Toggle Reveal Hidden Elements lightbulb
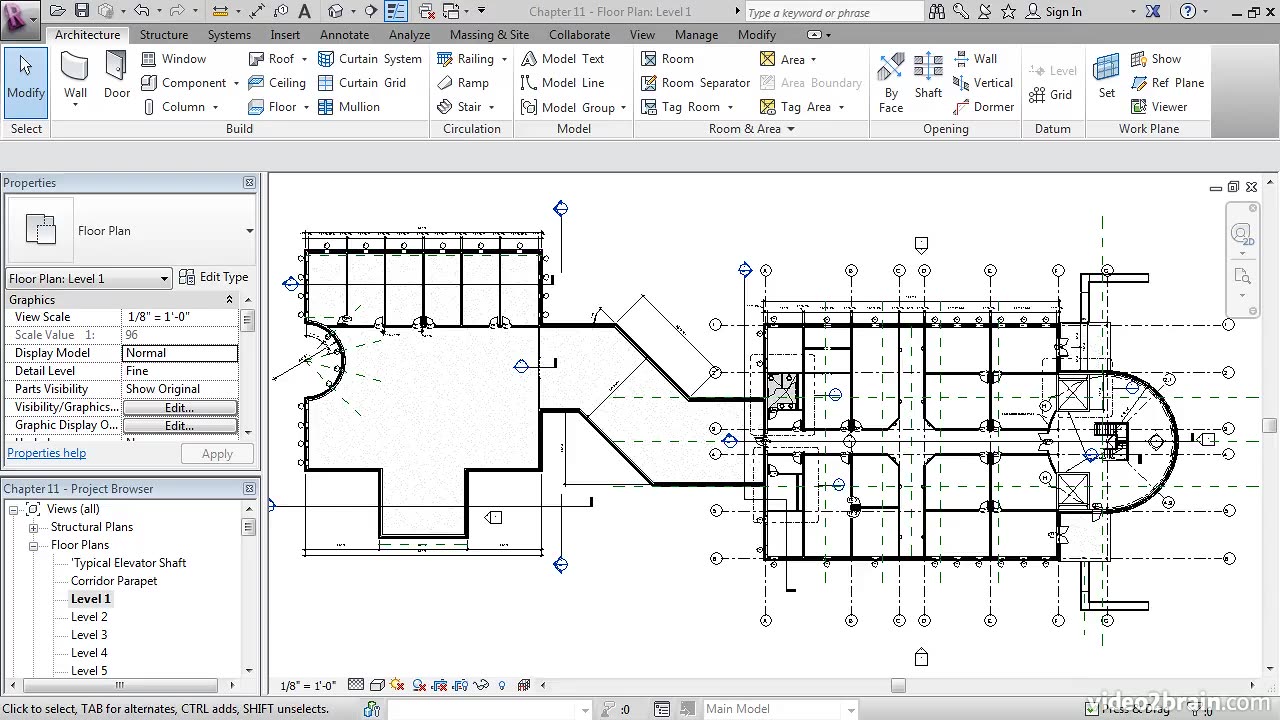The image size is (1280, 720). (502, 685)
